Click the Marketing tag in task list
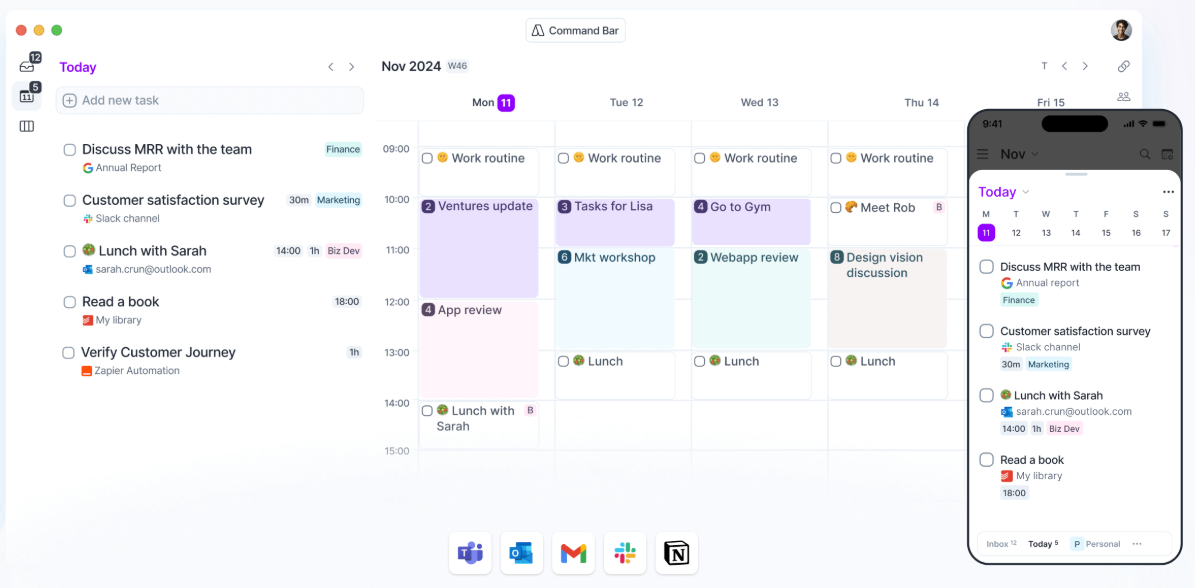This screenshot has width=1195, height=588. pyautogui.click(x=338, y=200)
